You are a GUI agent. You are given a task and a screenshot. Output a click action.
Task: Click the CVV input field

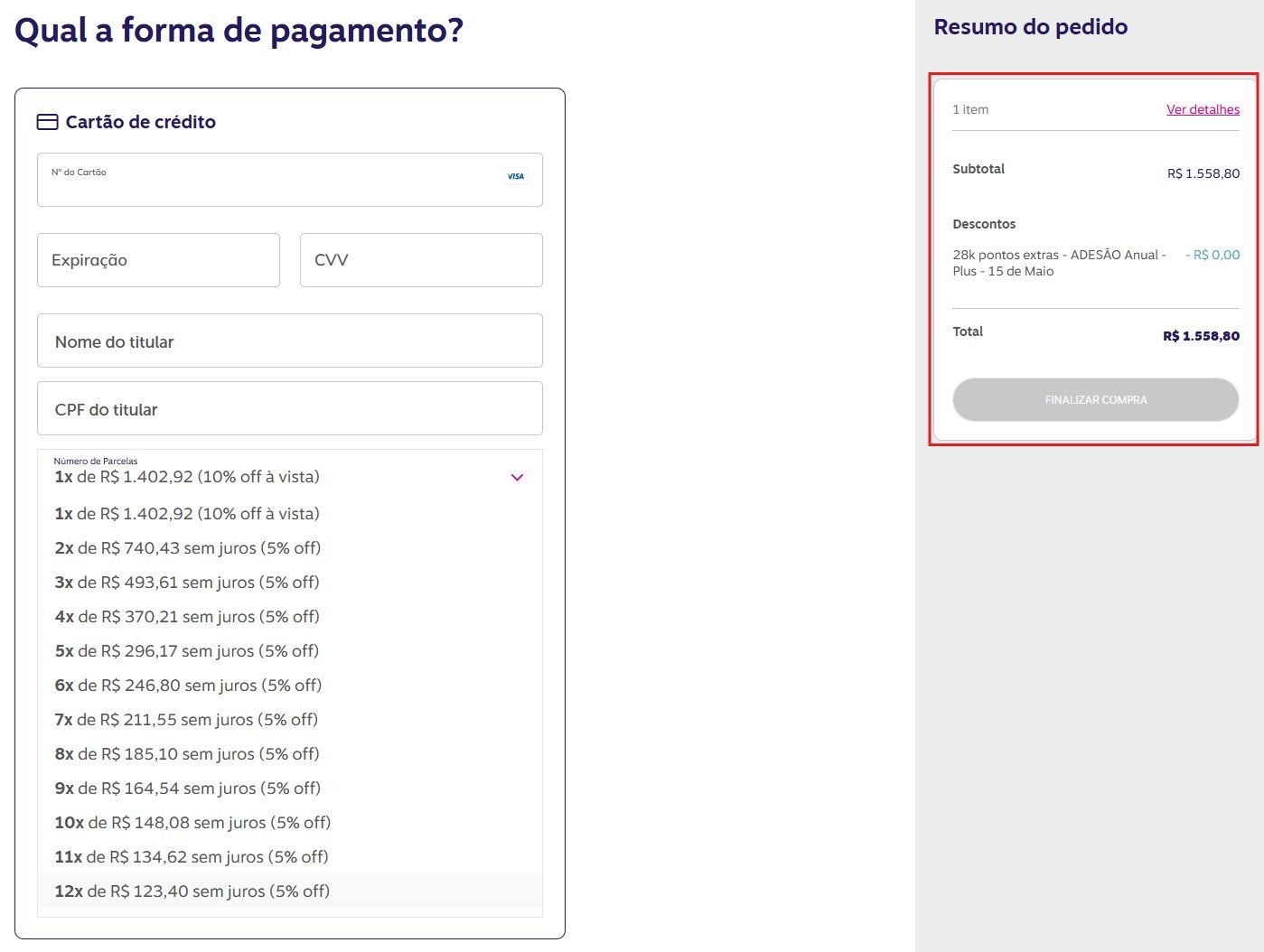[421, 260]
